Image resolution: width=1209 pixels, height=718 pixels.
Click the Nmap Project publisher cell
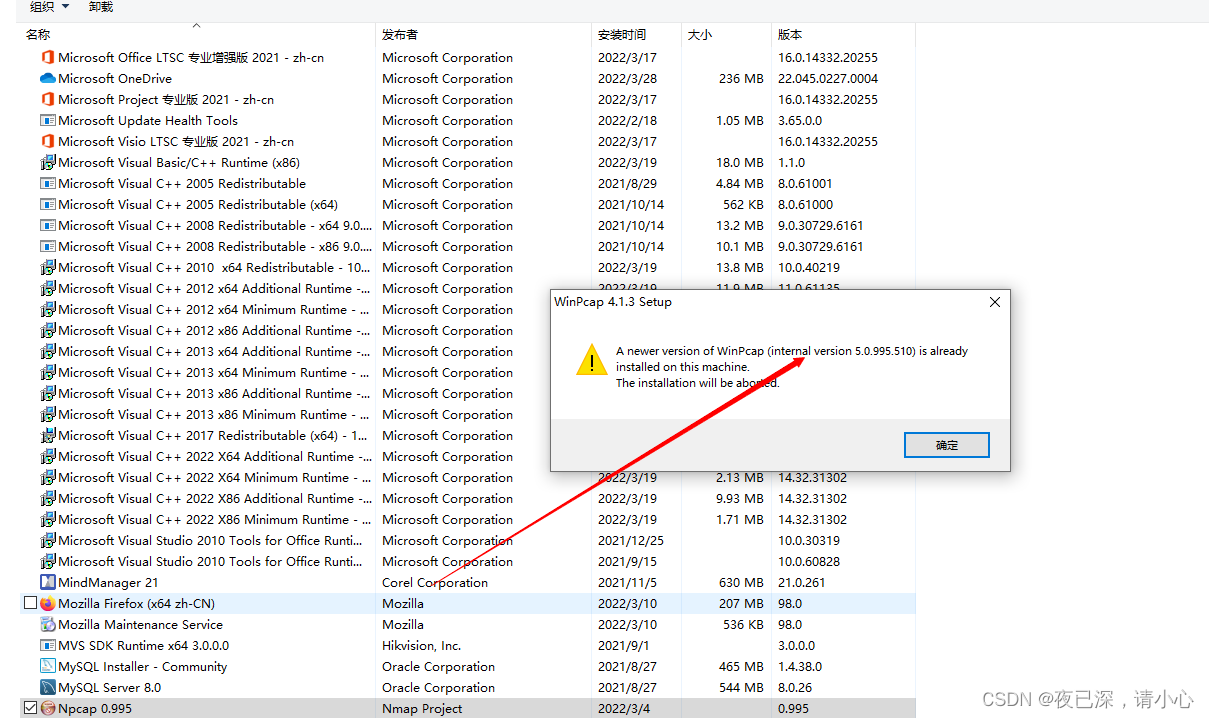coord(422,708)
